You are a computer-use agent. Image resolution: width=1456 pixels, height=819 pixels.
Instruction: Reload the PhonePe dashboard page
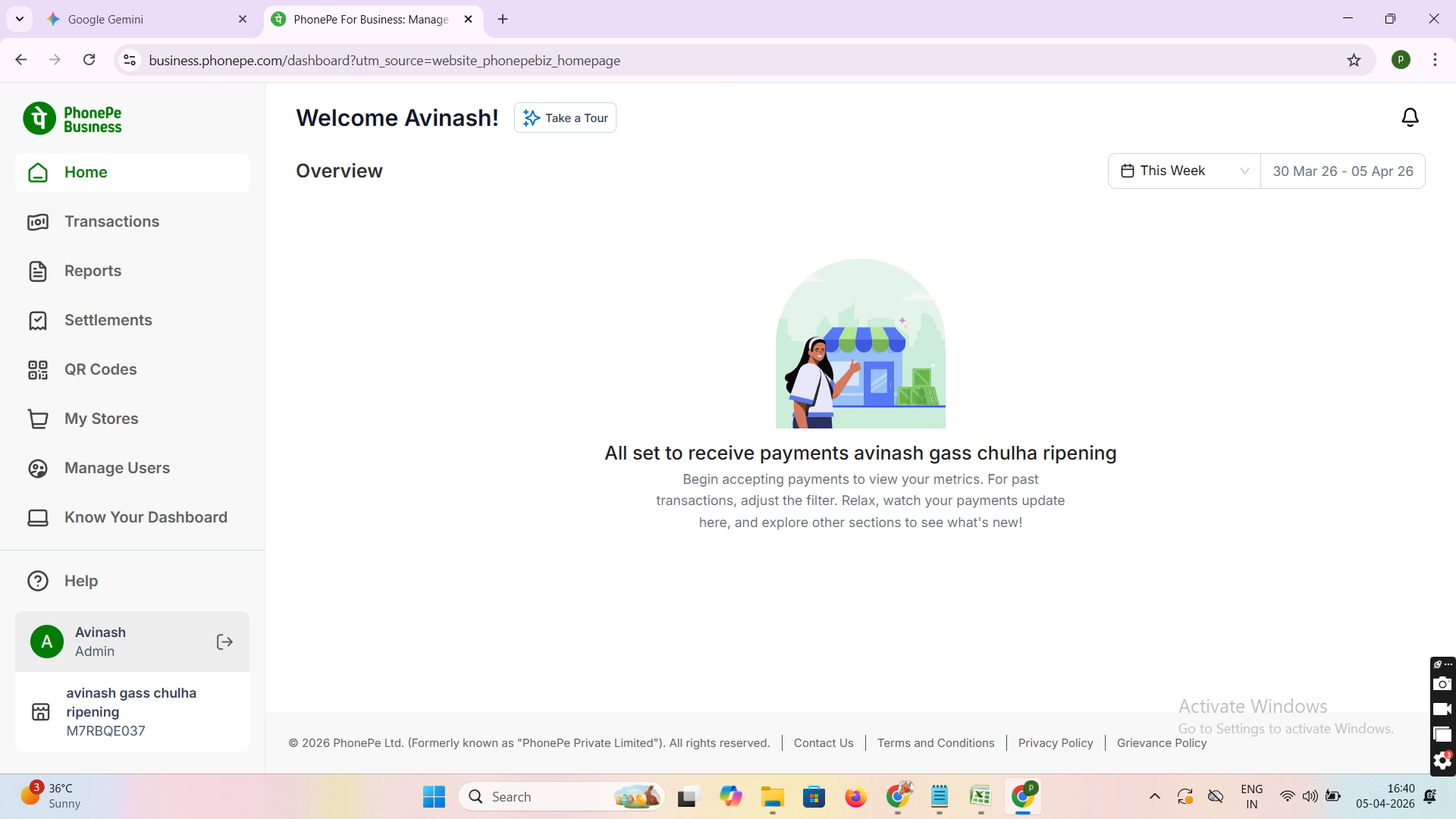(89, 60)
